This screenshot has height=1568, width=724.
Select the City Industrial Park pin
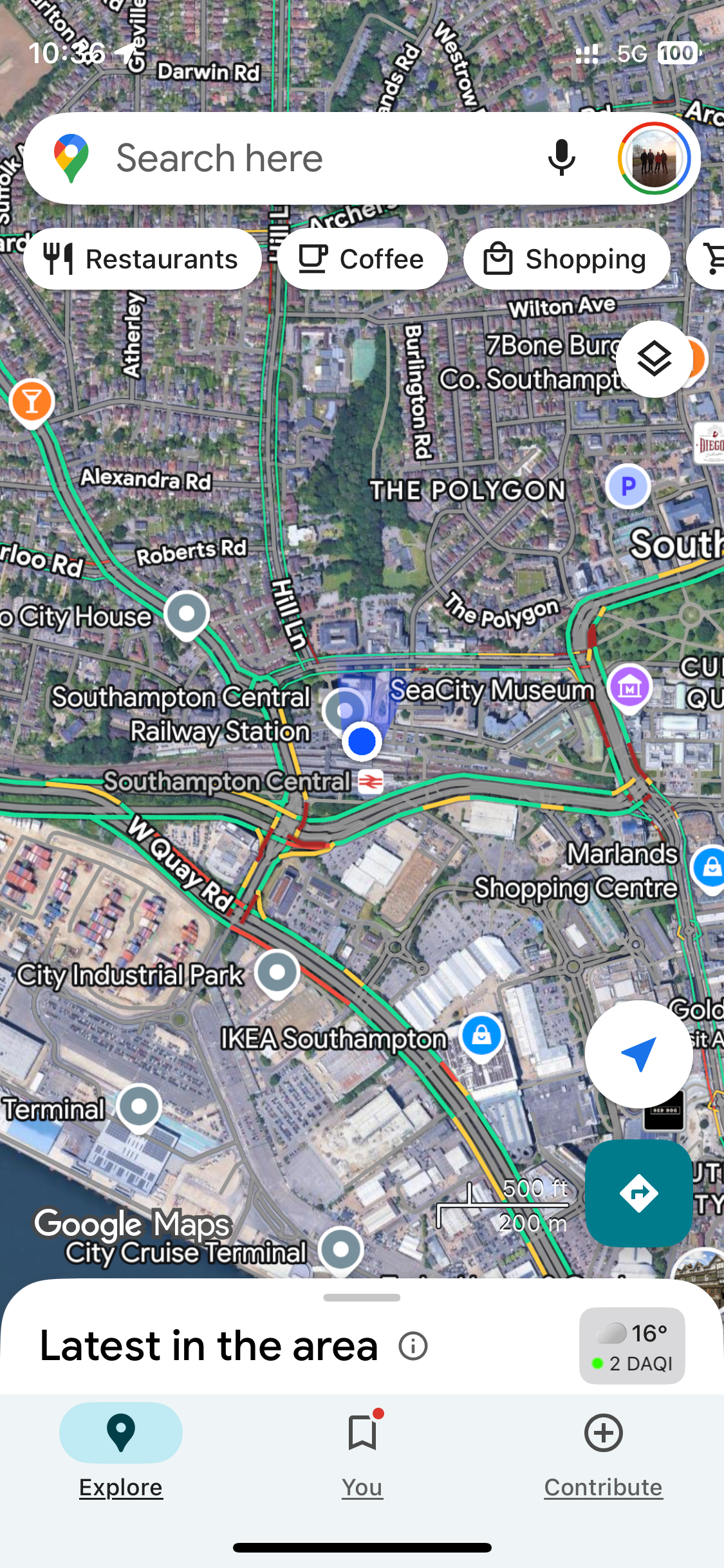277,974
